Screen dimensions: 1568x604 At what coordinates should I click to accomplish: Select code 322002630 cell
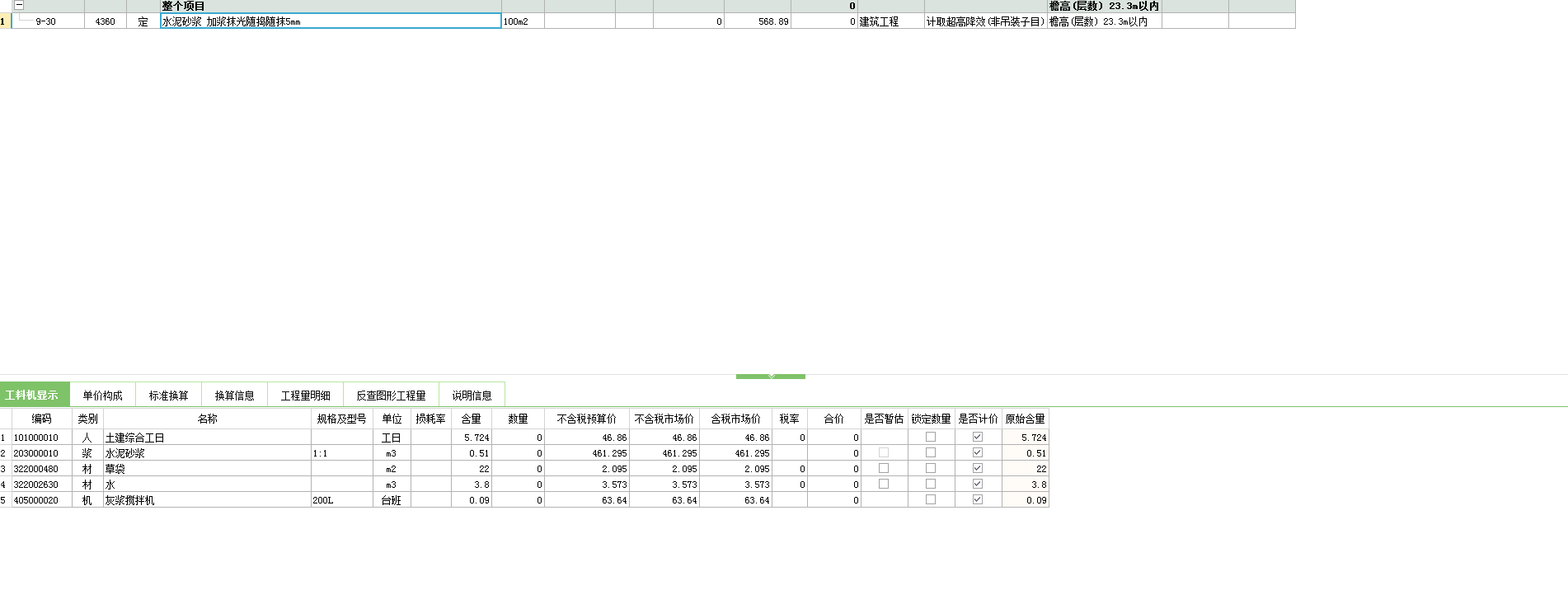click(x=41, y=485)
